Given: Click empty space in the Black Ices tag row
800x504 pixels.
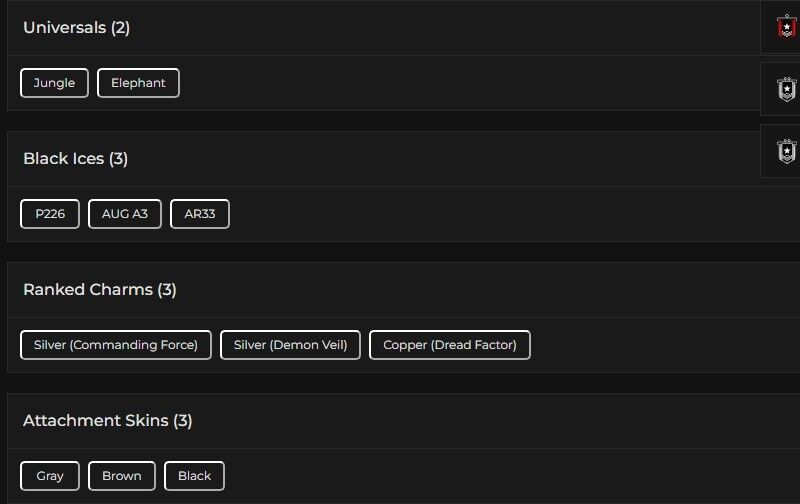Looking at the screenshot, I should [500, 214].
